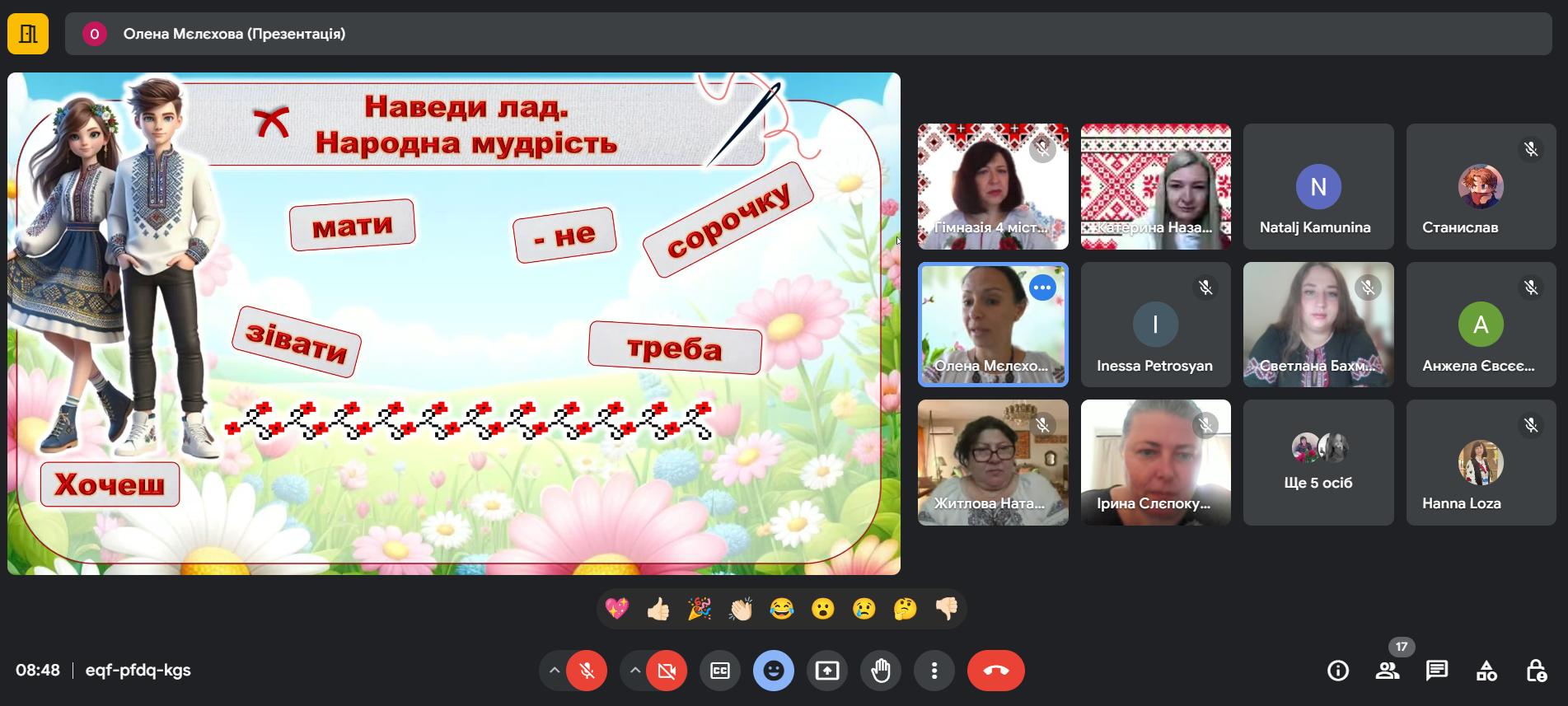The width and height of the screenshot is (1568, 706).
Task: Toggle closed captions
Action: pos(719,671)
